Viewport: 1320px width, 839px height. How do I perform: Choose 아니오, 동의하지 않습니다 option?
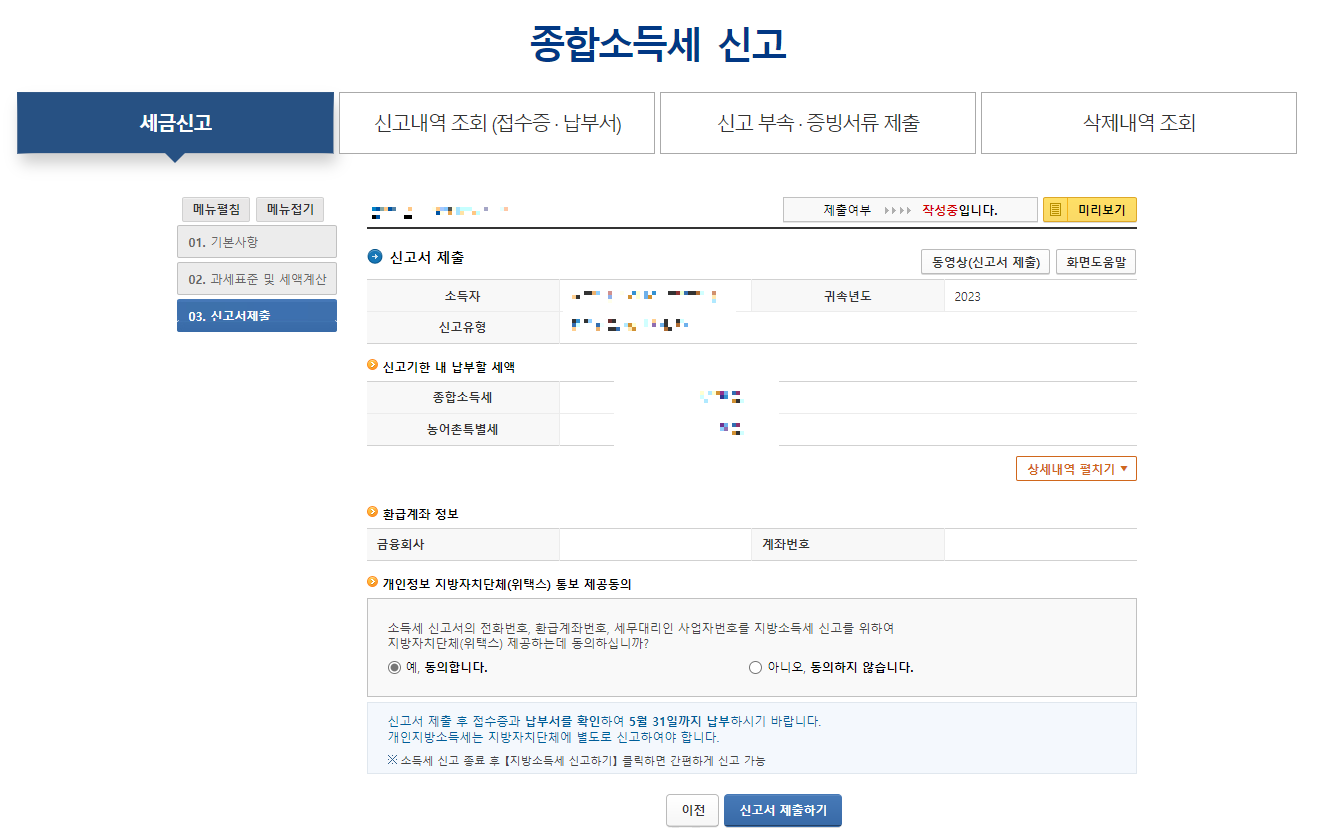point(755,669)
